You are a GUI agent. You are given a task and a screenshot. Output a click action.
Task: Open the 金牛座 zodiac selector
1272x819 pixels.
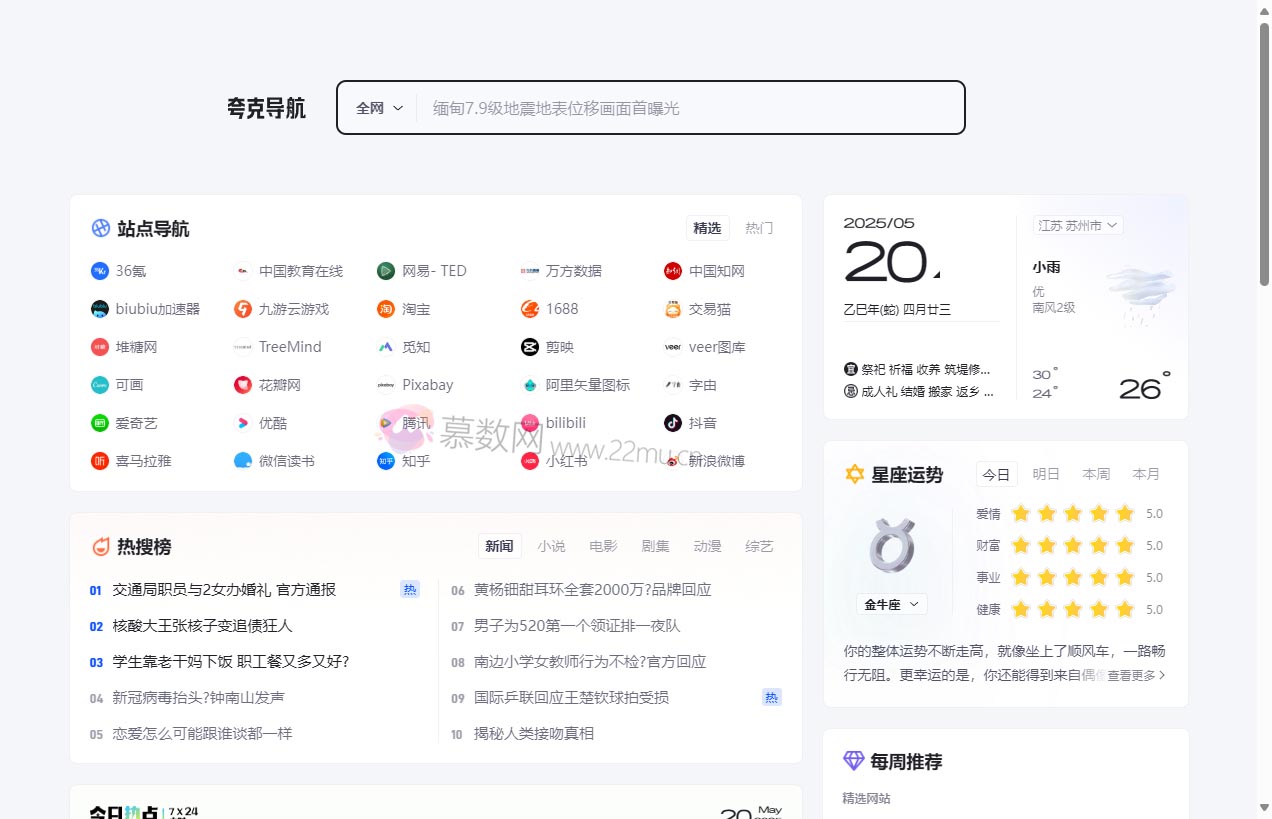(x=890, y=604)
